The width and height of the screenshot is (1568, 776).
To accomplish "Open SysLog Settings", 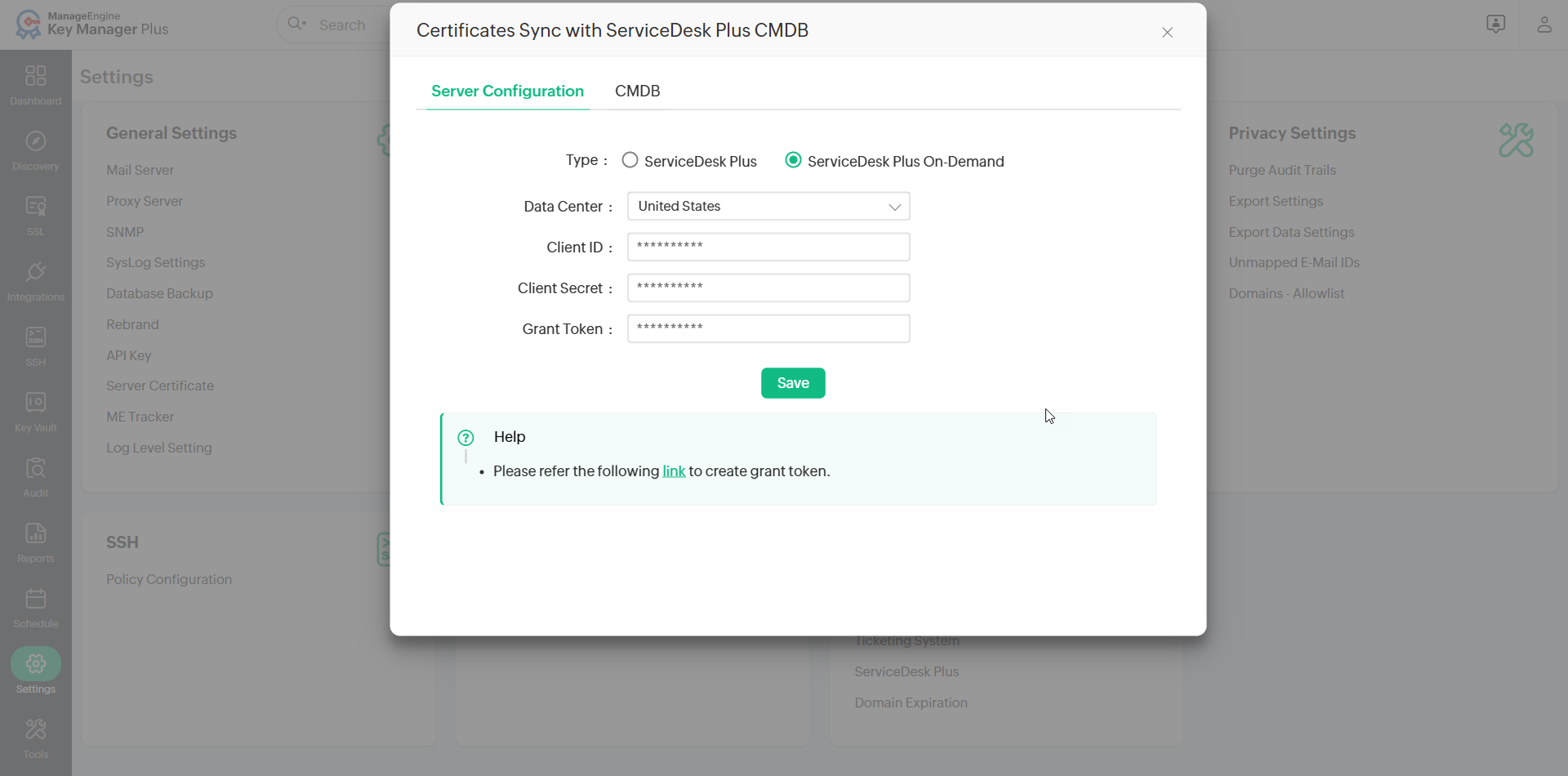I will click(x=156, y=263).
